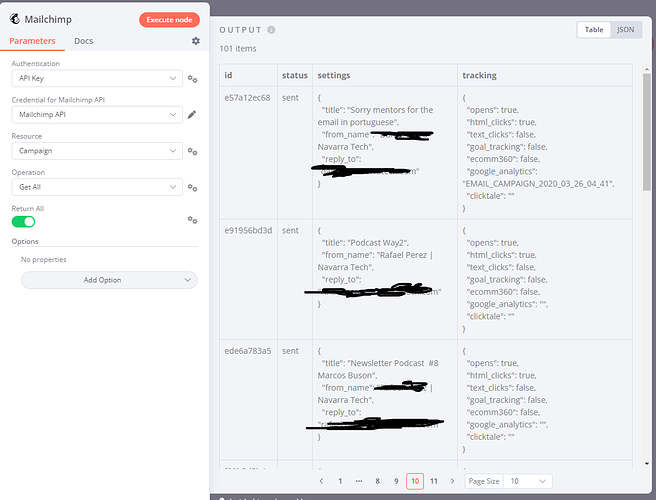Select Table output view
Image resolution: width=656 pixels, height=500 pixels.
point(594,30)
